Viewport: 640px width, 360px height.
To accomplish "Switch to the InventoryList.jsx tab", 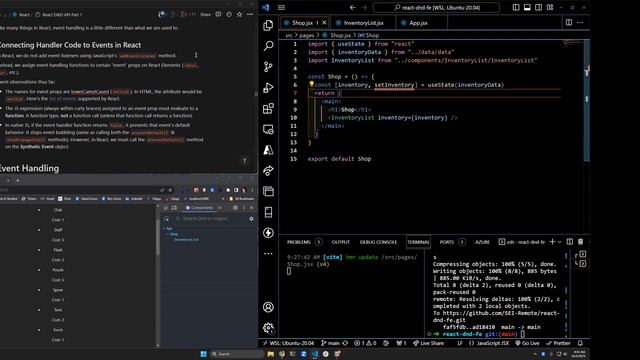I will 363,23.
